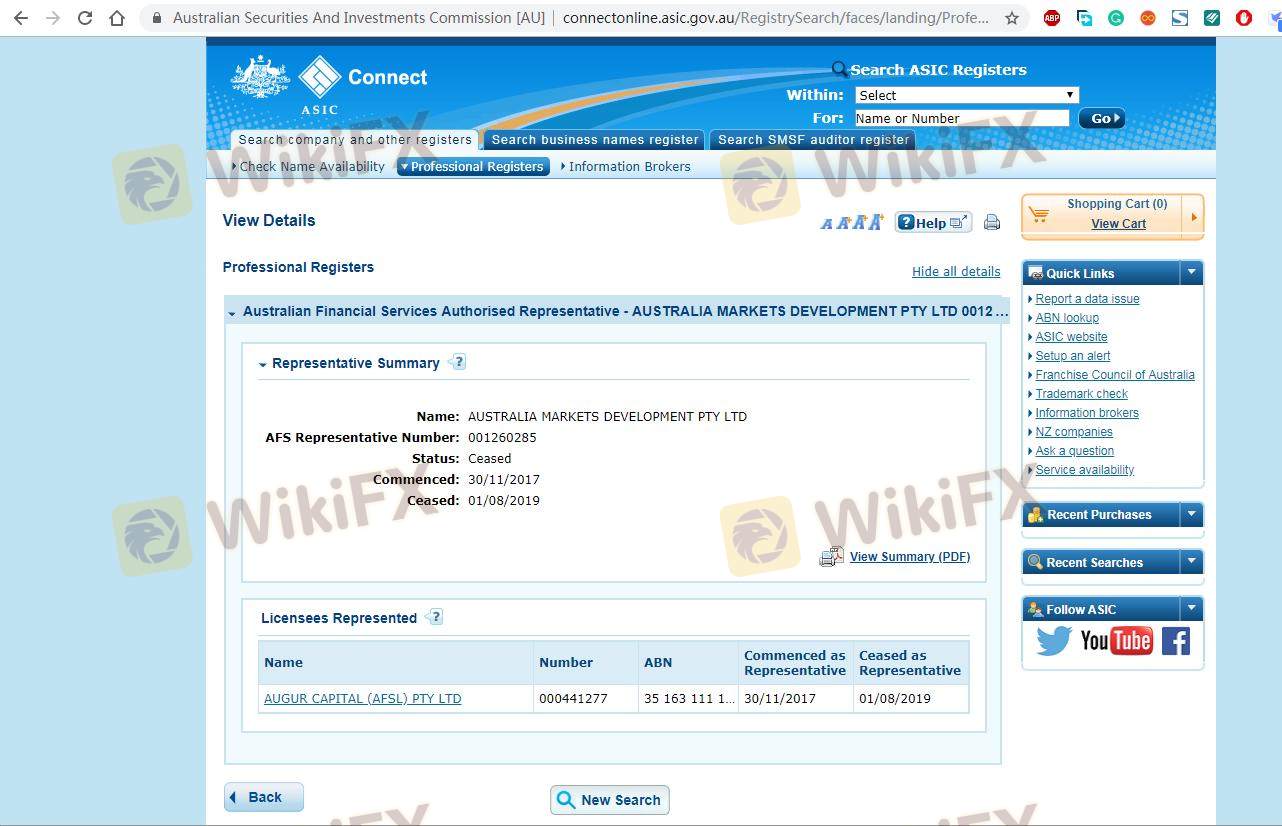The image size is (1282, 826).
Task: Click the red stop-hand extension icon
Action: tap(1244, 18)
